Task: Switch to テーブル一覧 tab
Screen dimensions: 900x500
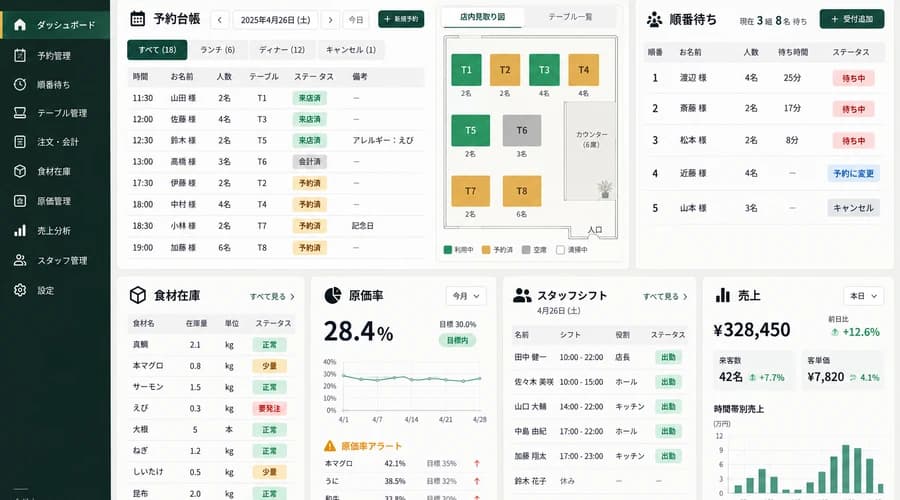Action: click(x=570, y=17)
